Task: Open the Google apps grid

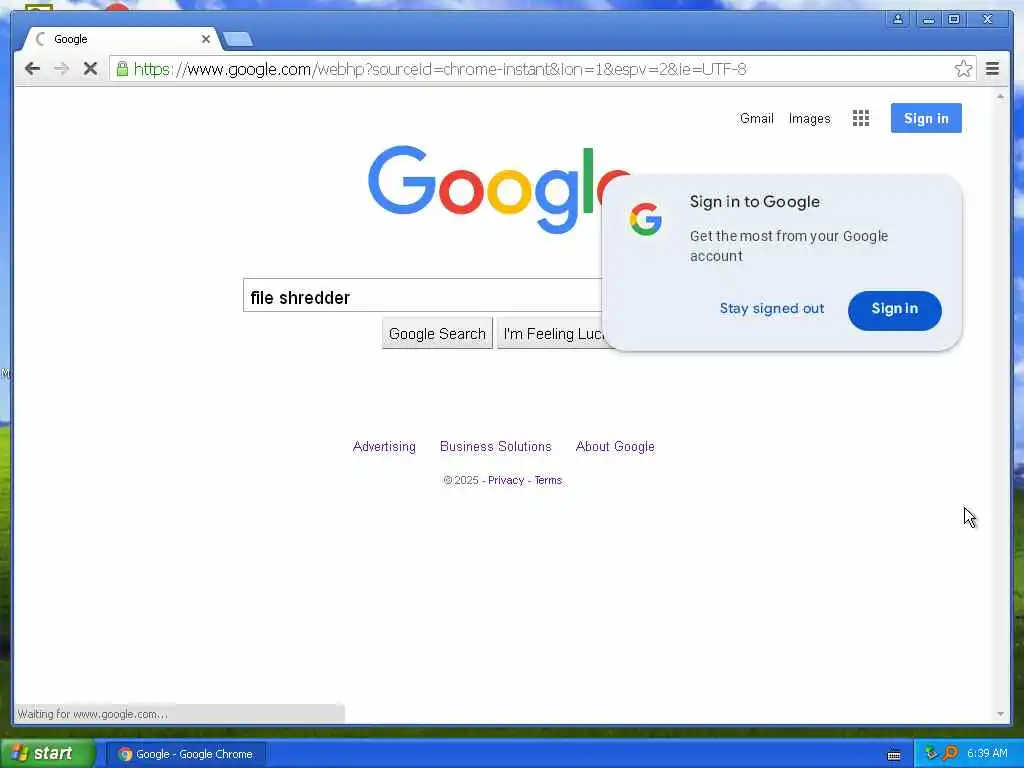Action: (861, 118)
